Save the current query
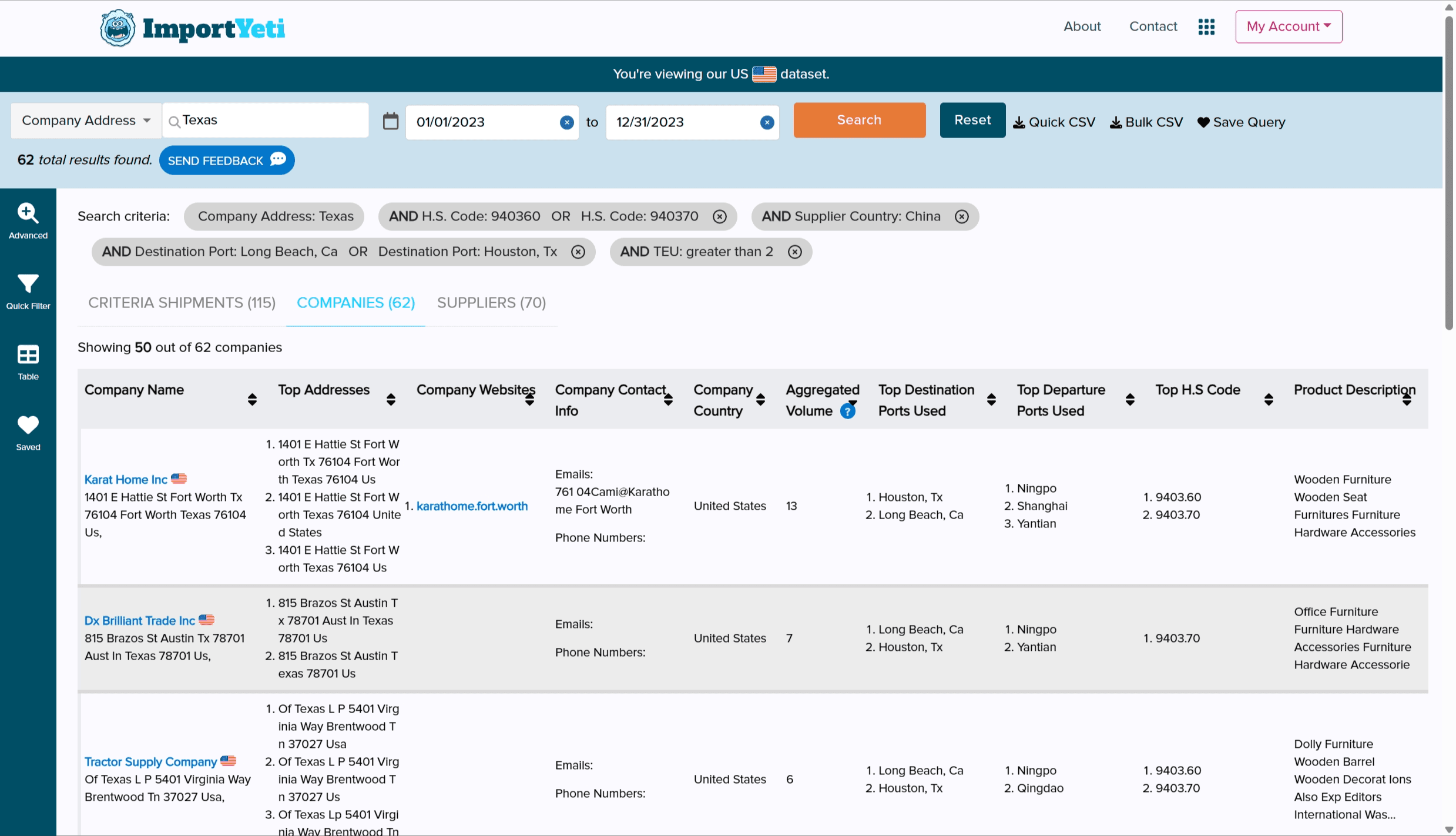Image resolution: width=1456 pixels, height=836 pixels. 1241,122
